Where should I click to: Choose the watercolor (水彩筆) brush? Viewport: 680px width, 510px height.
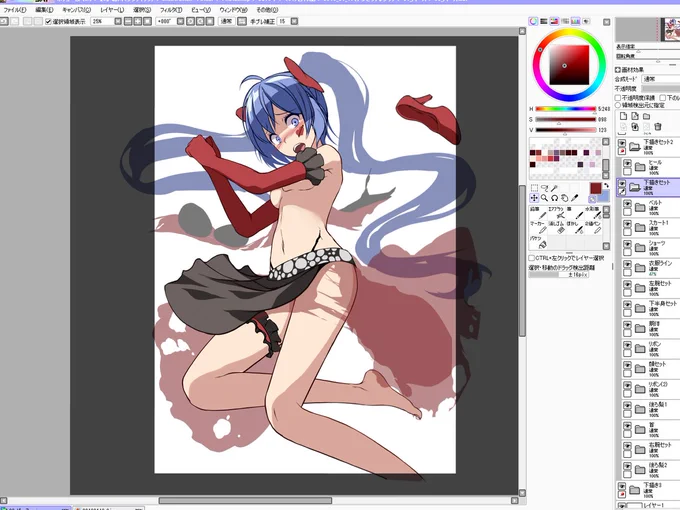[593, 212]
